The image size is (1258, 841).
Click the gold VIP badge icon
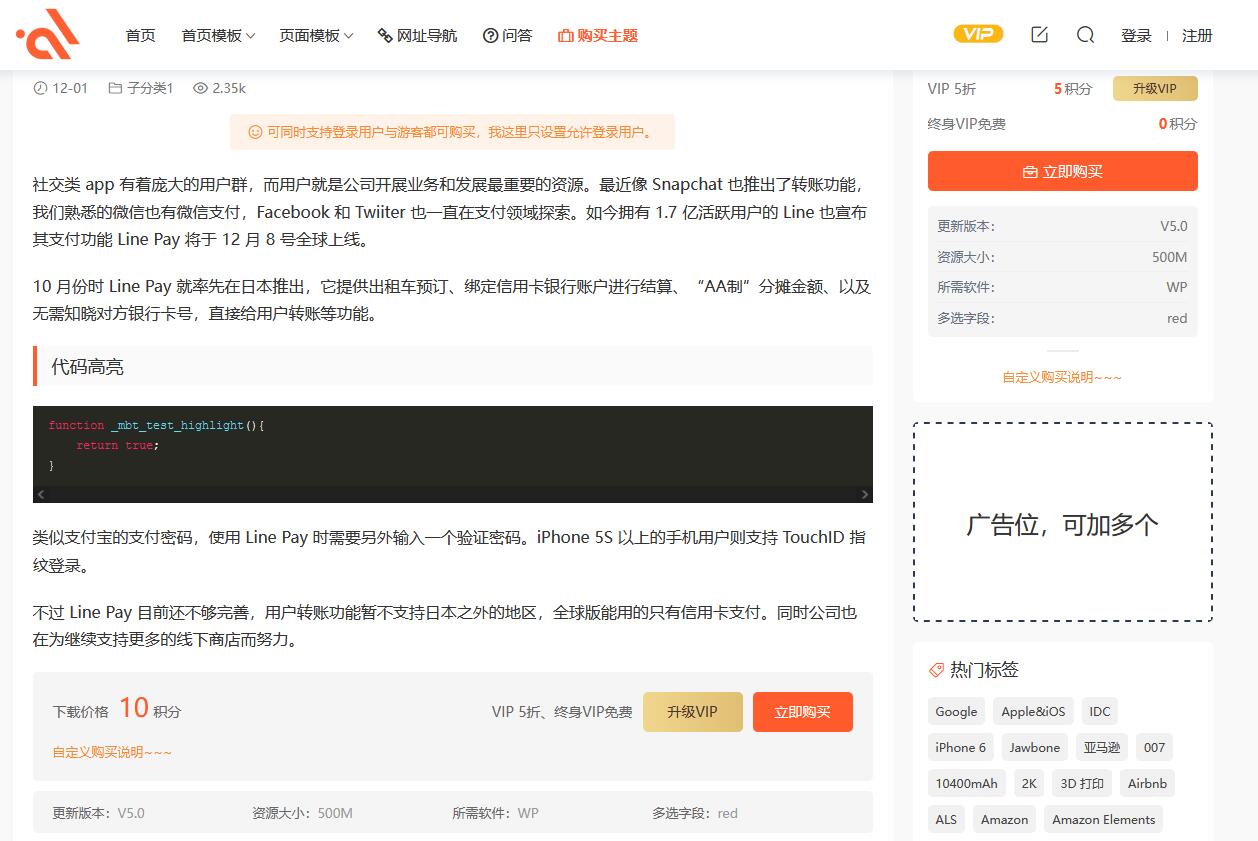977,34
